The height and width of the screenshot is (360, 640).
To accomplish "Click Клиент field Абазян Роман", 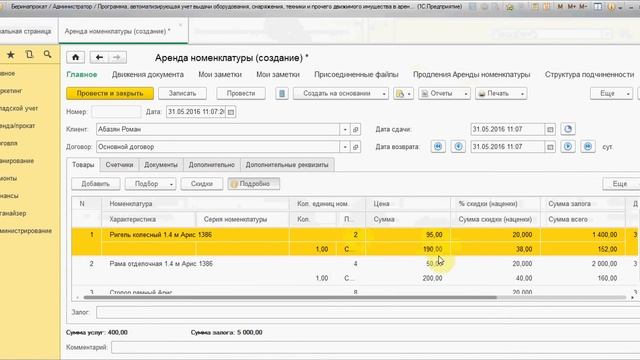I will pos(218,129).
